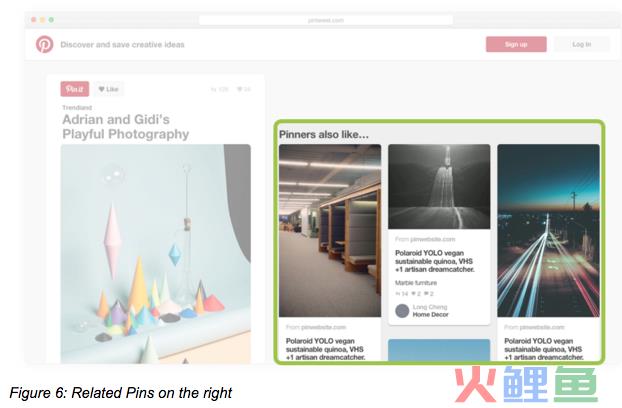622x408 pixels.
Task: Open the Adrian and Gidi's main pin image
Action: click(156, 254)
